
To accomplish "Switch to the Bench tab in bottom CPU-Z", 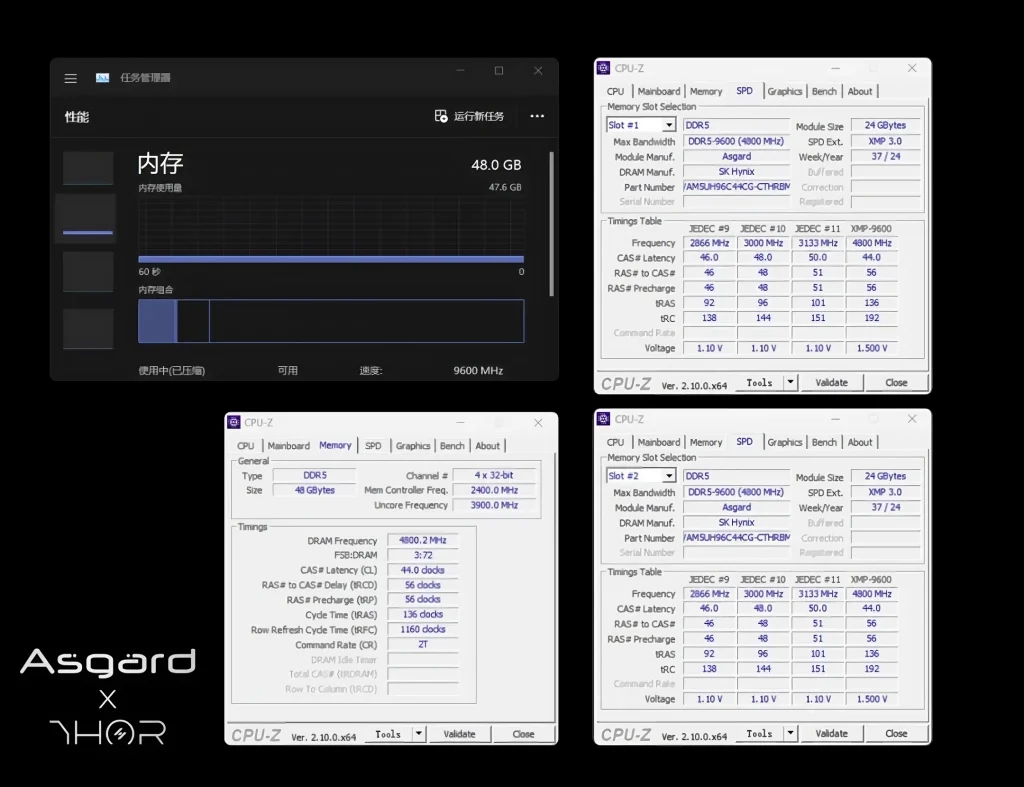I will click(823, 442).
